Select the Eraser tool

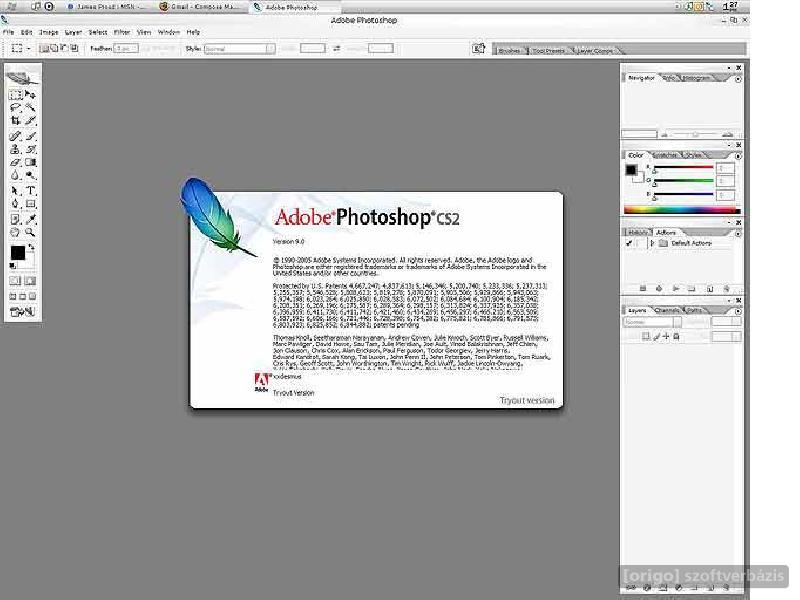pos(15,162)
